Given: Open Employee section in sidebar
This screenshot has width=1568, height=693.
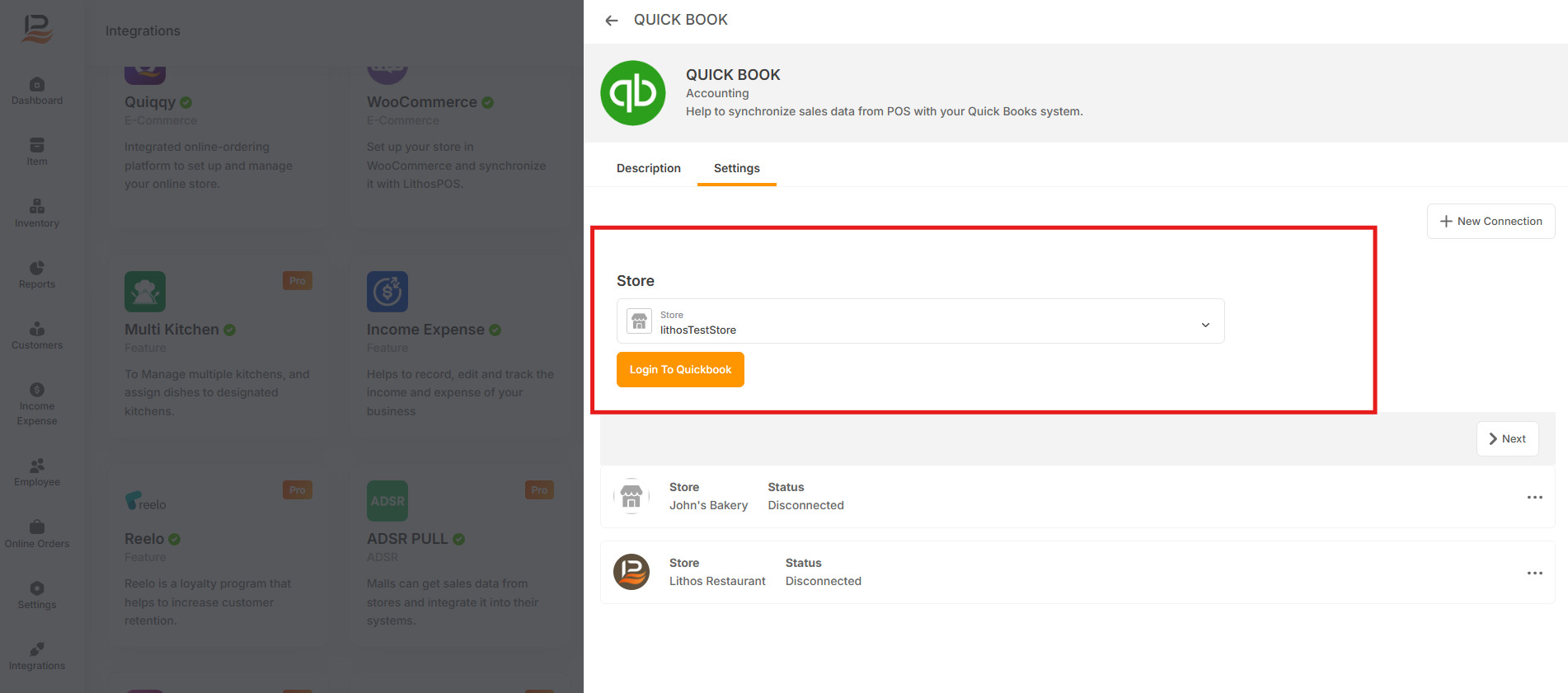Looking at the screenshot, I should coord(37,472).
